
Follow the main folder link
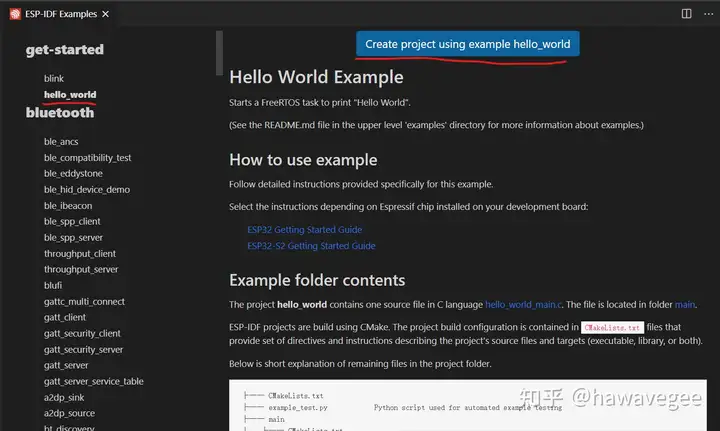click(x=685, y=304)
